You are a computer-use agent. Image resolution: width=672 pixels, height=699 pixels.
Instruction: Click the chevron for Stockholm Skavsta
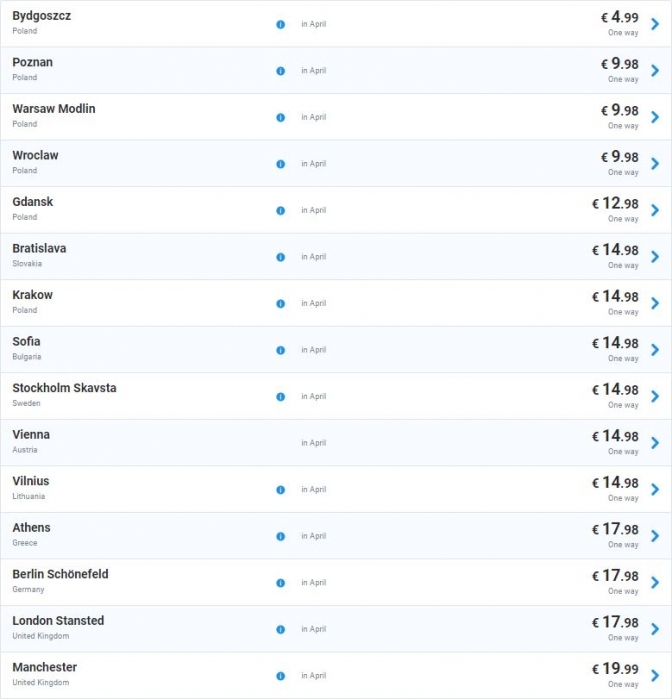click(655, 396)
